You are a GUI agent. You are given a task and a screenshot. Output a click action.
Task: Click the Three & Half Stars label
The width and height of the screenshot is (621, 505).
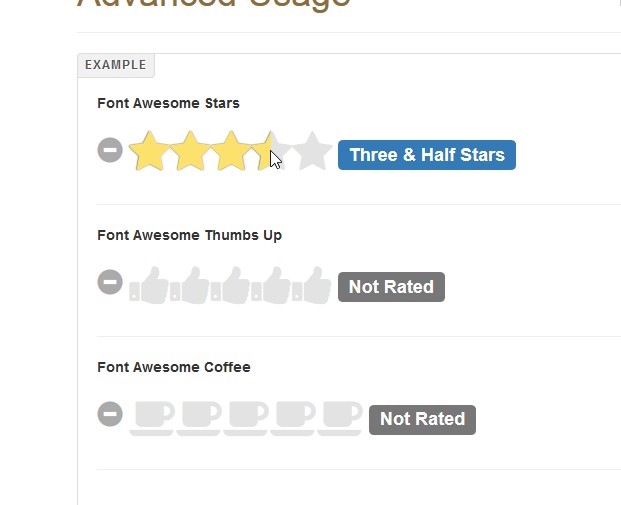pos(427,155)
